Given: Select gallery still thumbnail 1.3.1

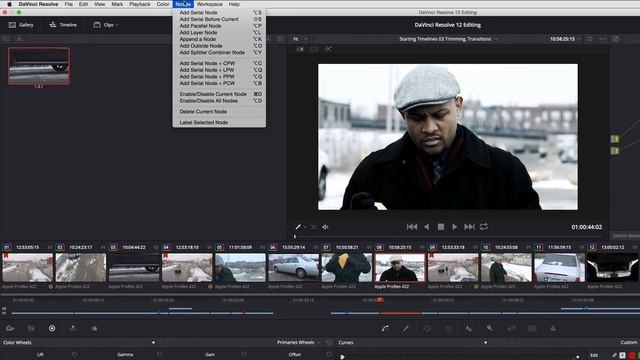Looking at the screenshot, I should 39,67.
